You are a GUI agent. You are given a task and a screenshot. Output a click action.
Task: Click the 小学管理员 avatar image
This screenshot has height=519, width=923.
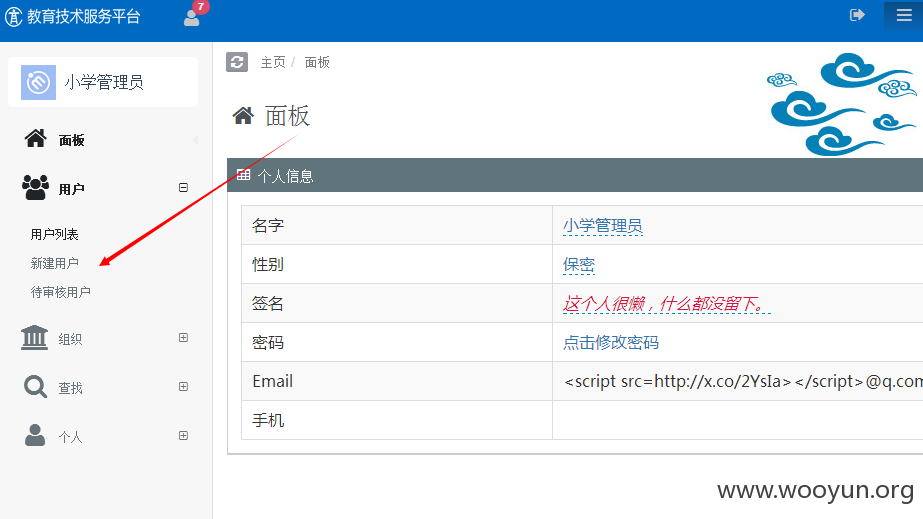pos(38,82)
